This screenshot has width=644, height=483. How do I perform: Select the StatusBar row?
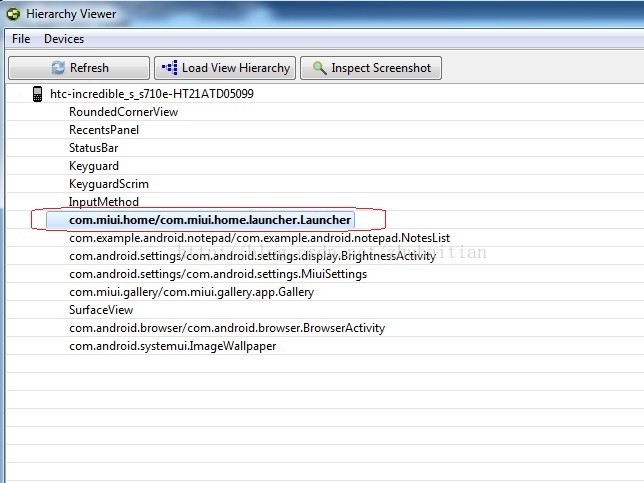[x=94, y=148]
